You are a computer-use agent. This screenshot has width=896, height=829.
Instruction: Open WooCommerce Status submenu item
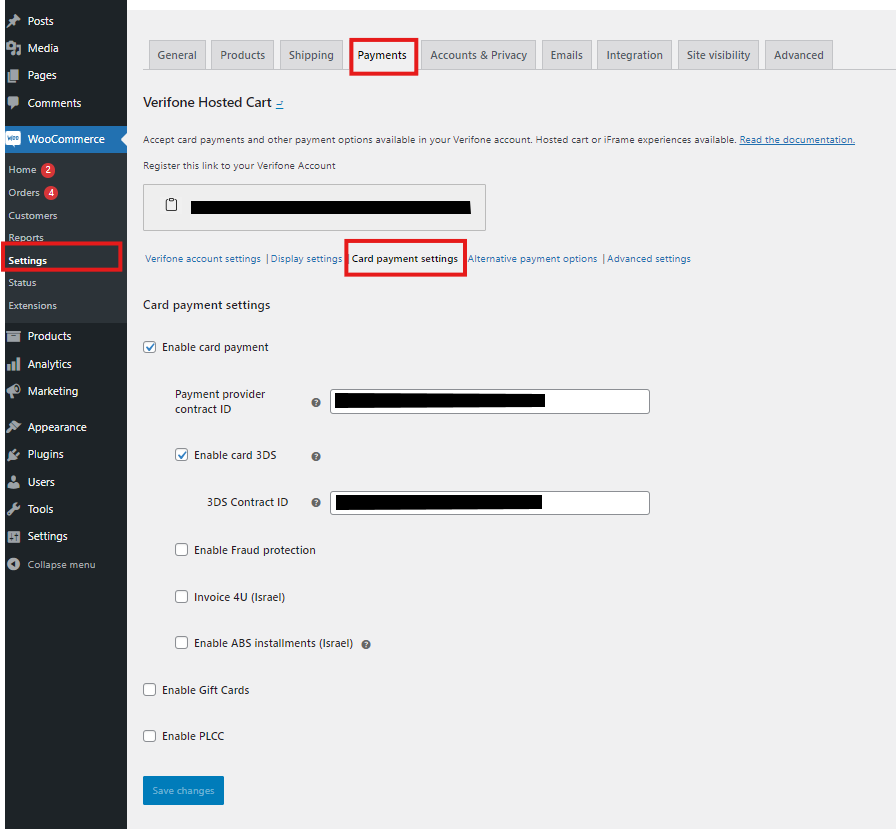click(x=22, y=283)
